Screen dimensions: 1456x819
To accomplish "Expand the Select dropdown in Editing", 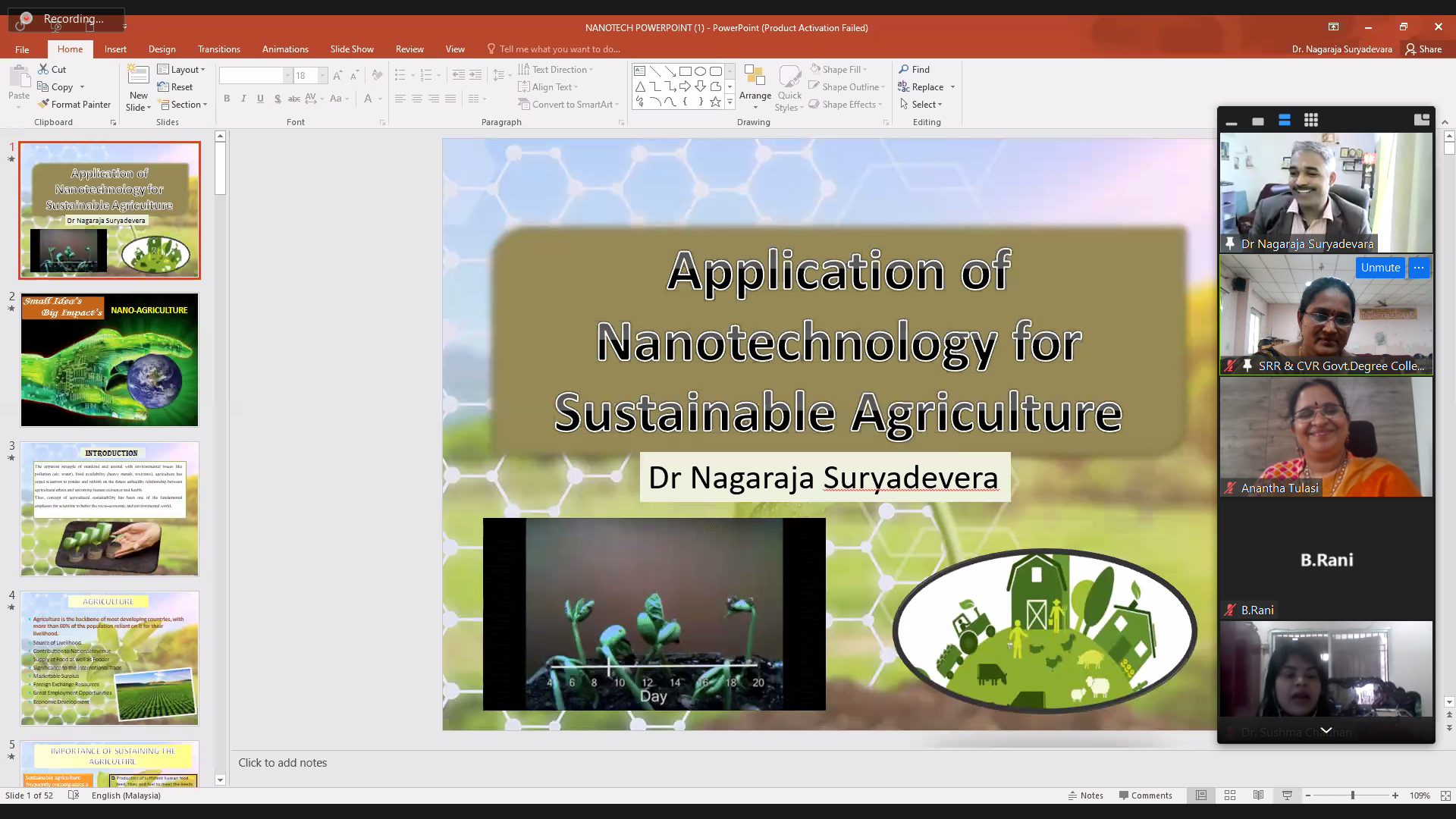I will (x=922, y=105).
